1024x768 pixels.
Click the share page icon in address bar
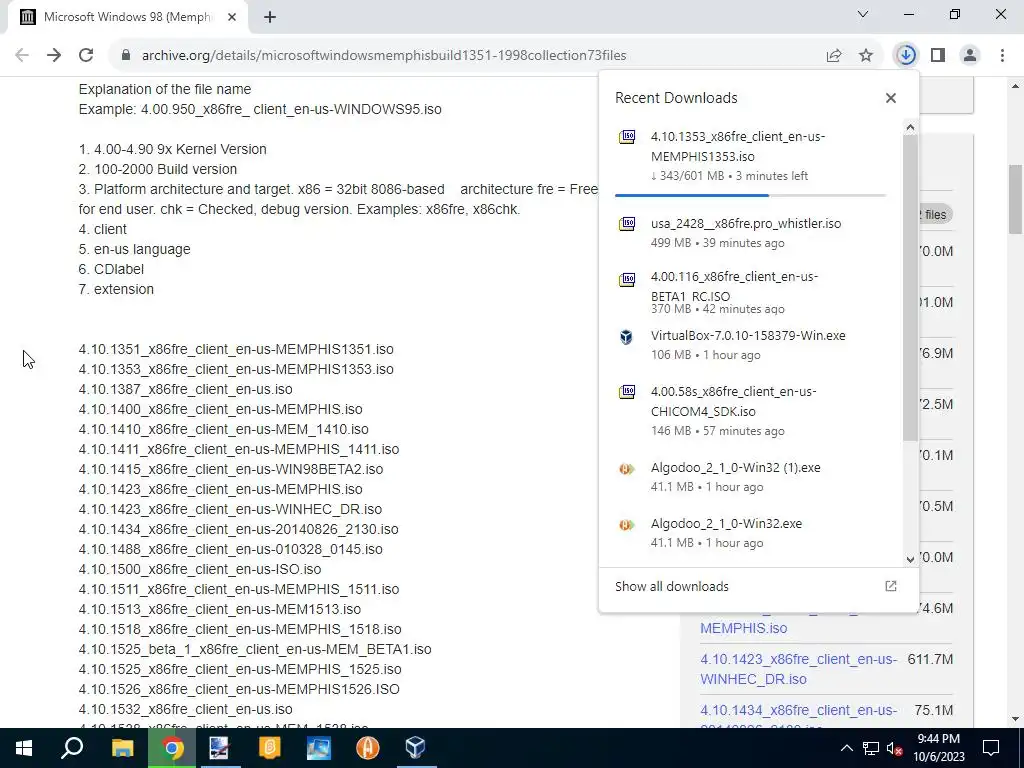(834, 56)
